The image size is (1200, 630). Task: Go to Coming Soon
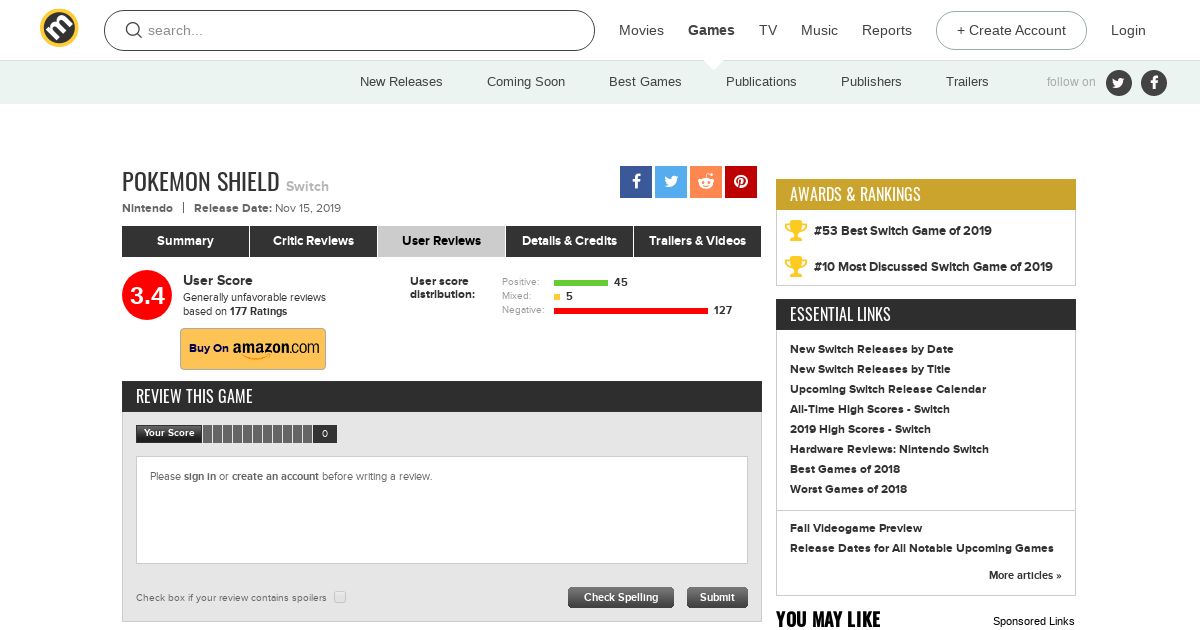click(526, 82)
